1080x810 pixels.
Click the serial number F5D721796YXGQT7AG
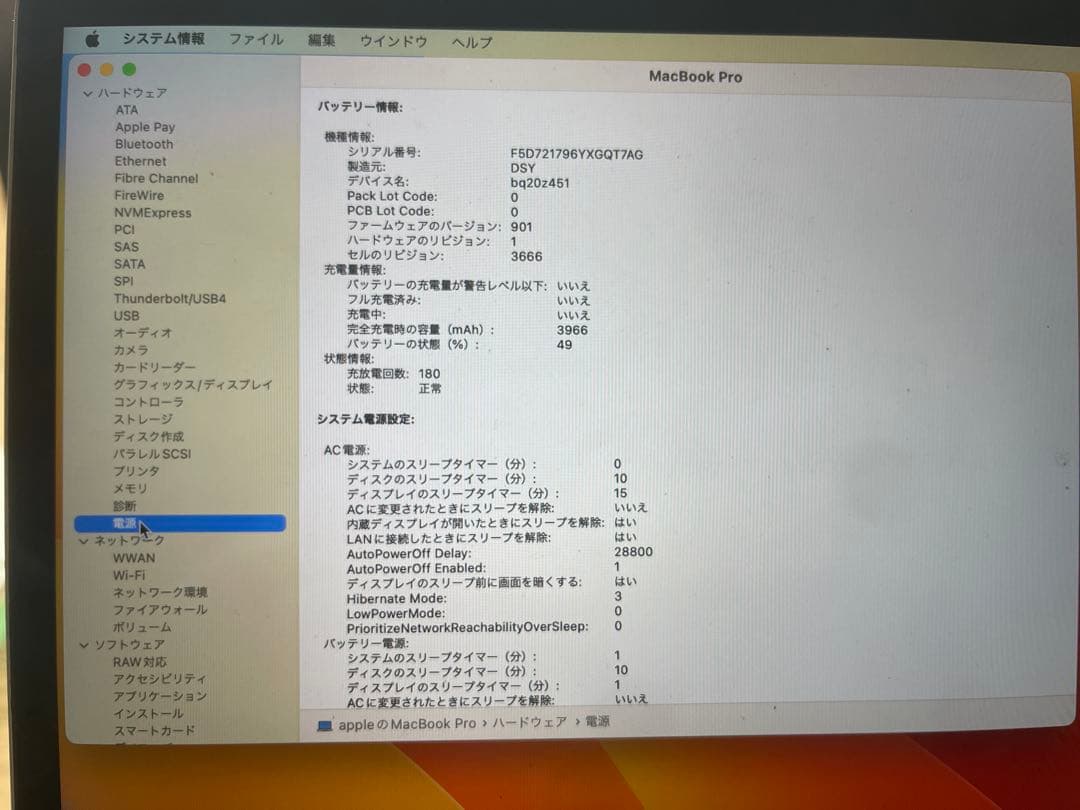(577, 154)
